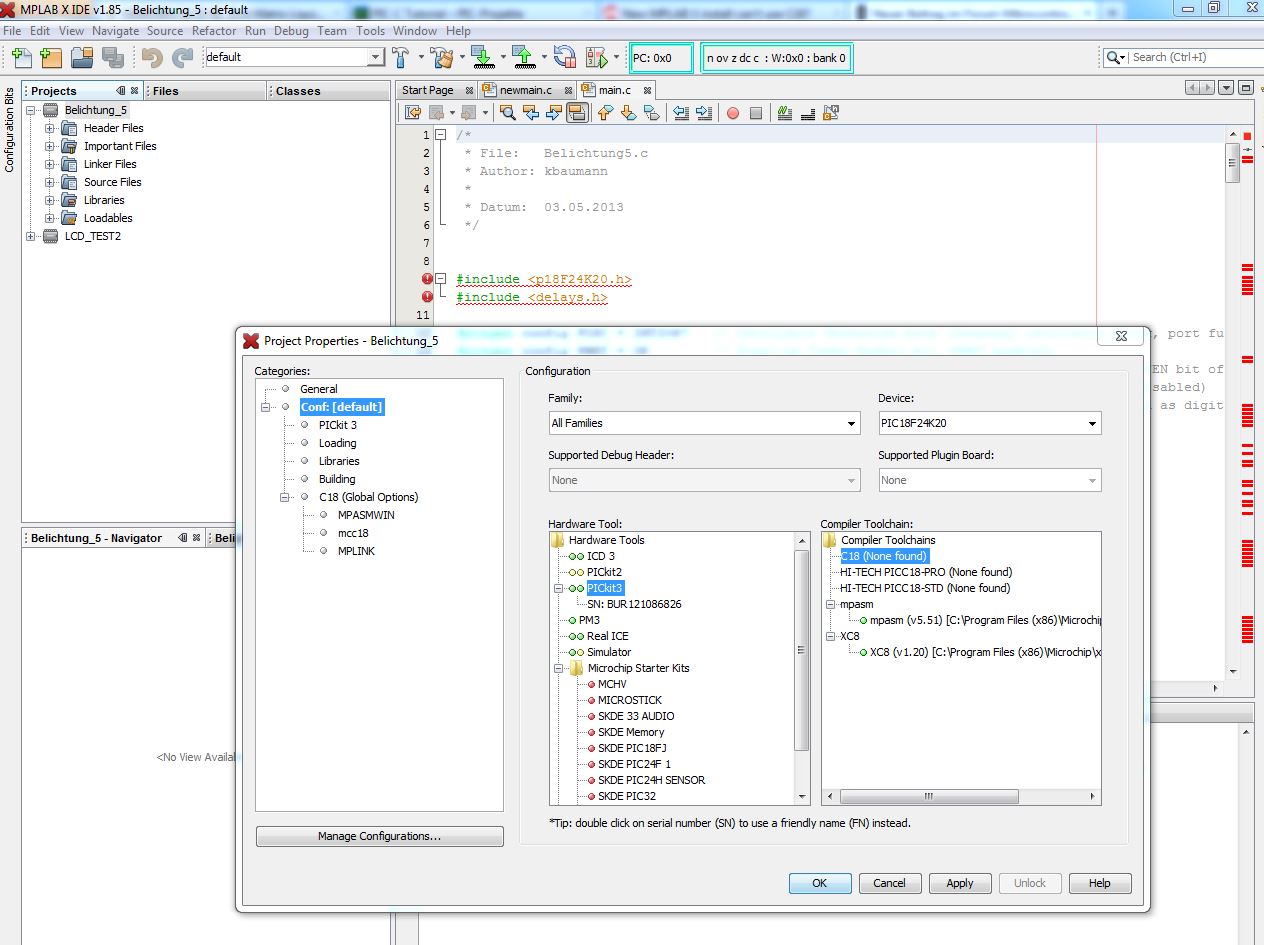Viewport: 1264px width, 945px height.
Task: Build the project with the hammer icon
Action: click(401, 57)
